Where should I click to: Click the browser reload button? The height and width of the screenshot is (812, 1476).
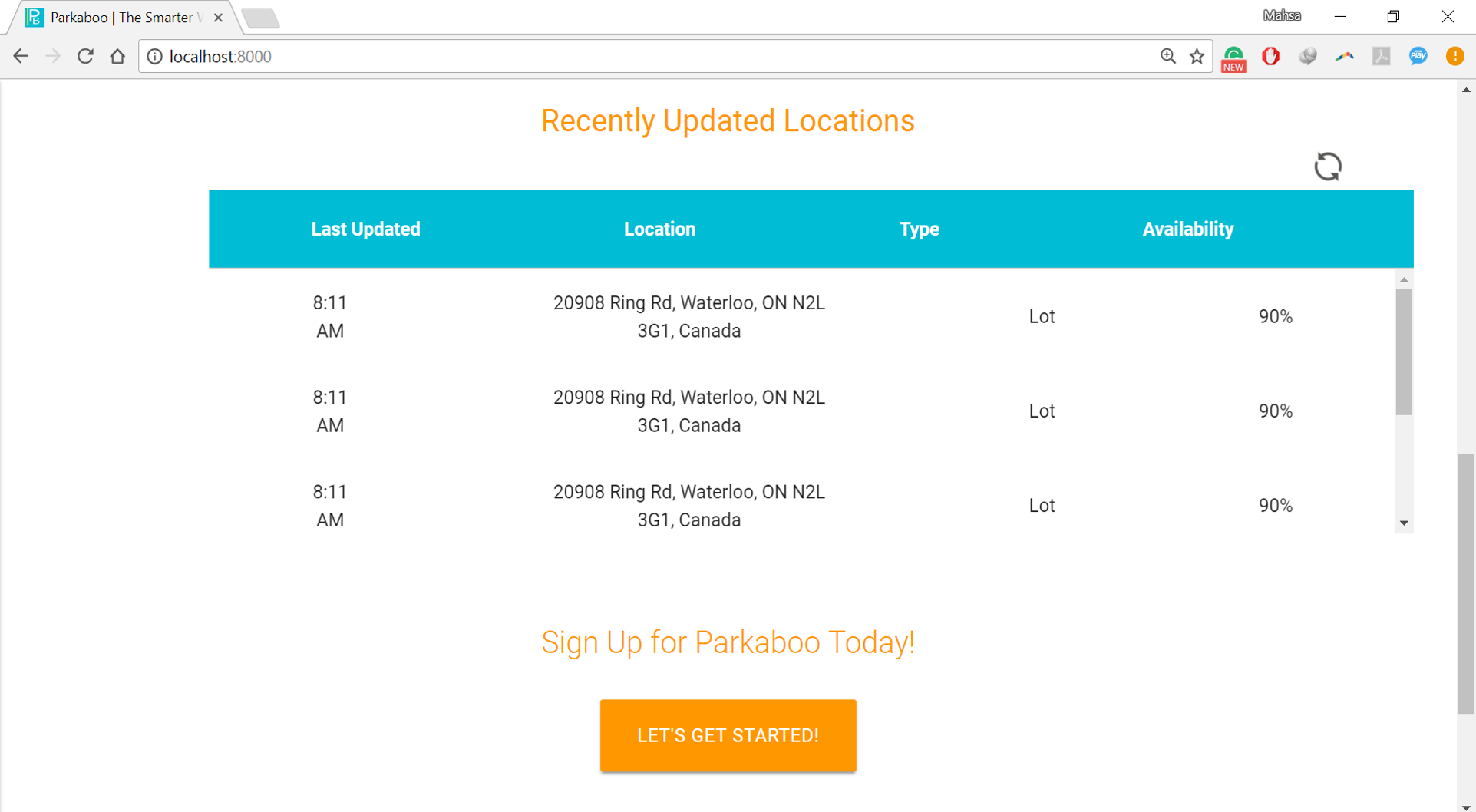pyautogui.click(x=85, y=56)
